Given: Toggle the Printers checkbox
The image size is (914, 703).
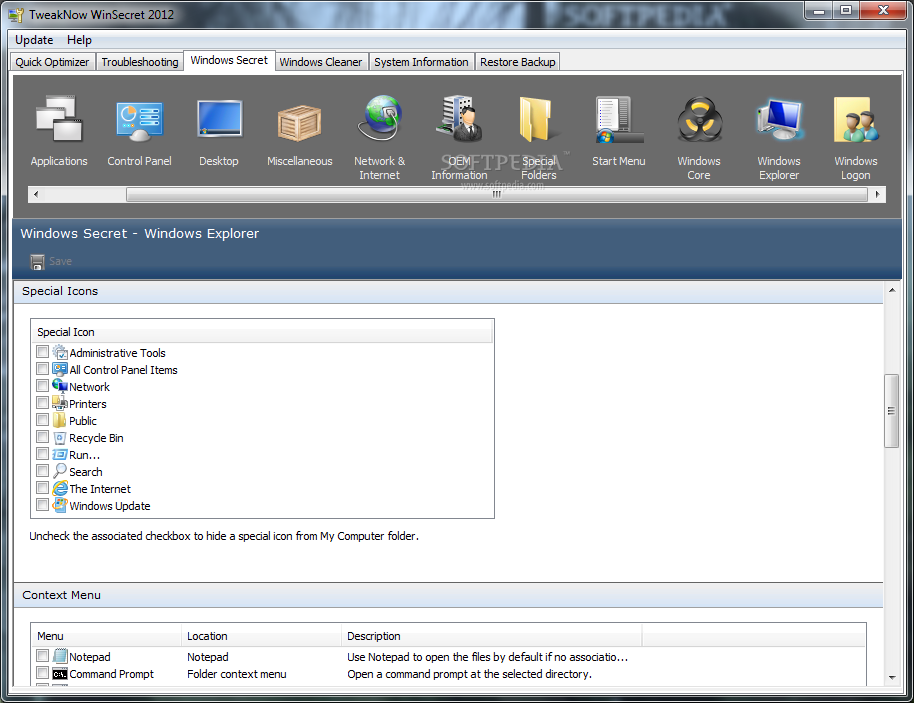Looking at the screenshot, I should (x=43, y=402).
